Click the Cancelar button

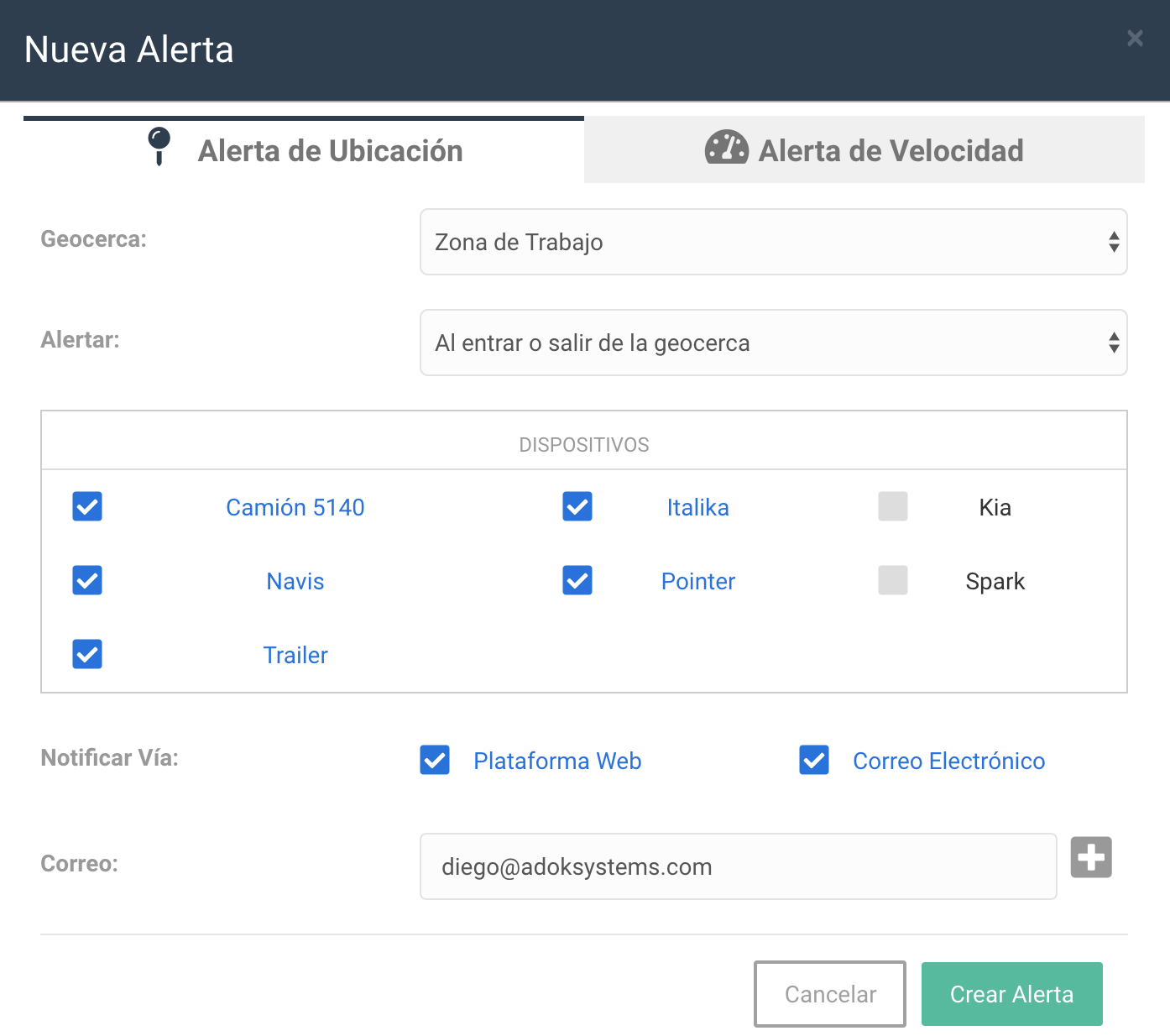pos(830,994)
